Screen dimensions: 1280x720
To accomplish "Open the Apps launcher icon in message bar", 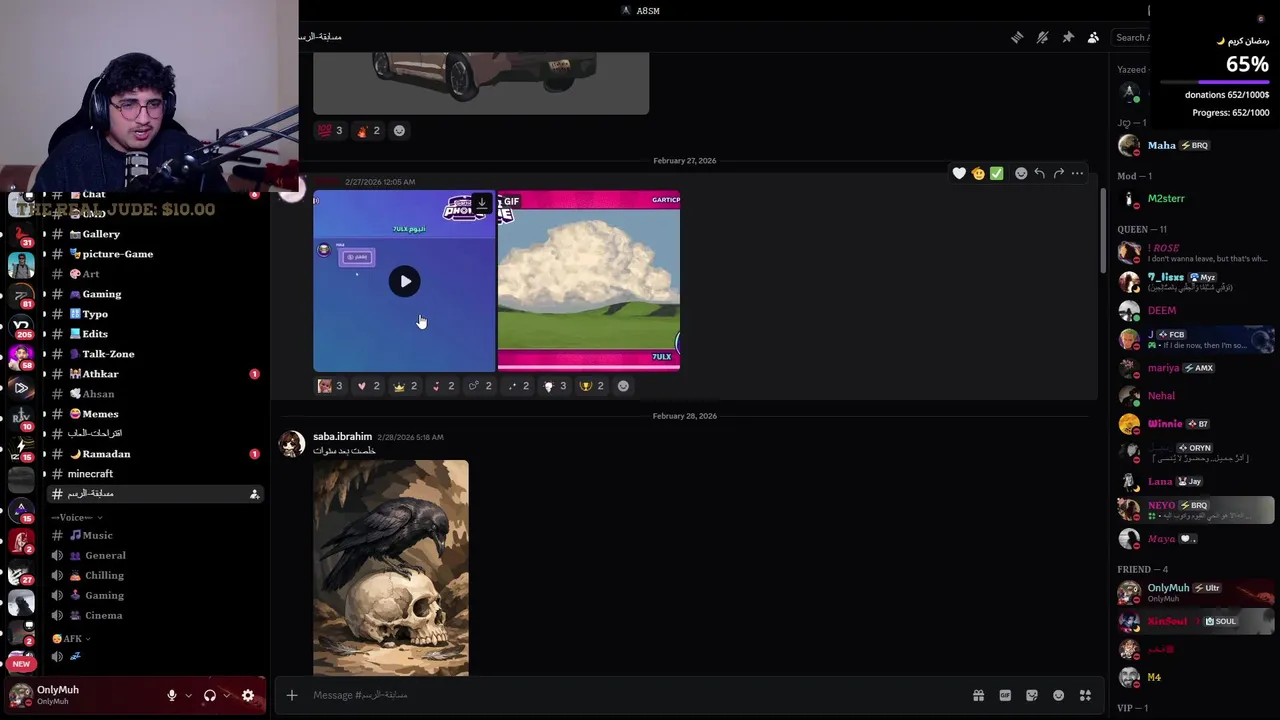I will (x=1085, y=695).
